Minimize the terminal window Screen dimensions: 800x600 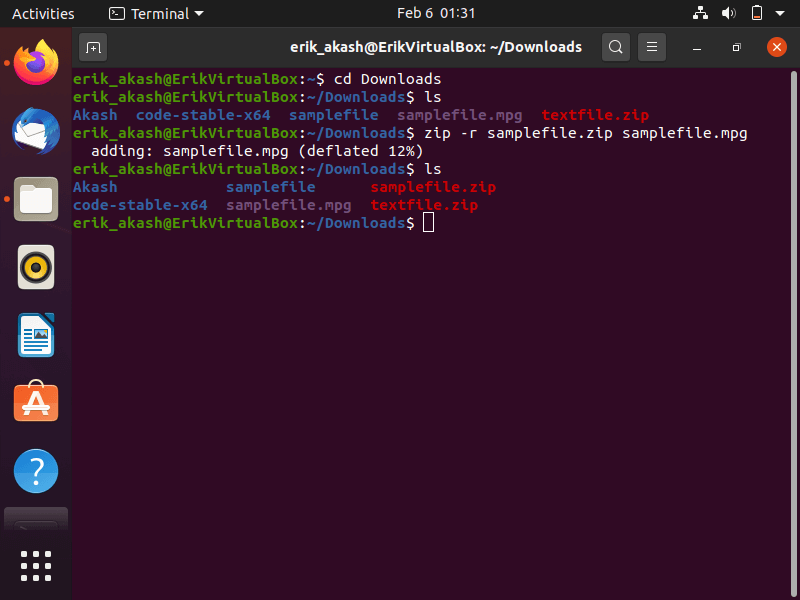[697, 48]
